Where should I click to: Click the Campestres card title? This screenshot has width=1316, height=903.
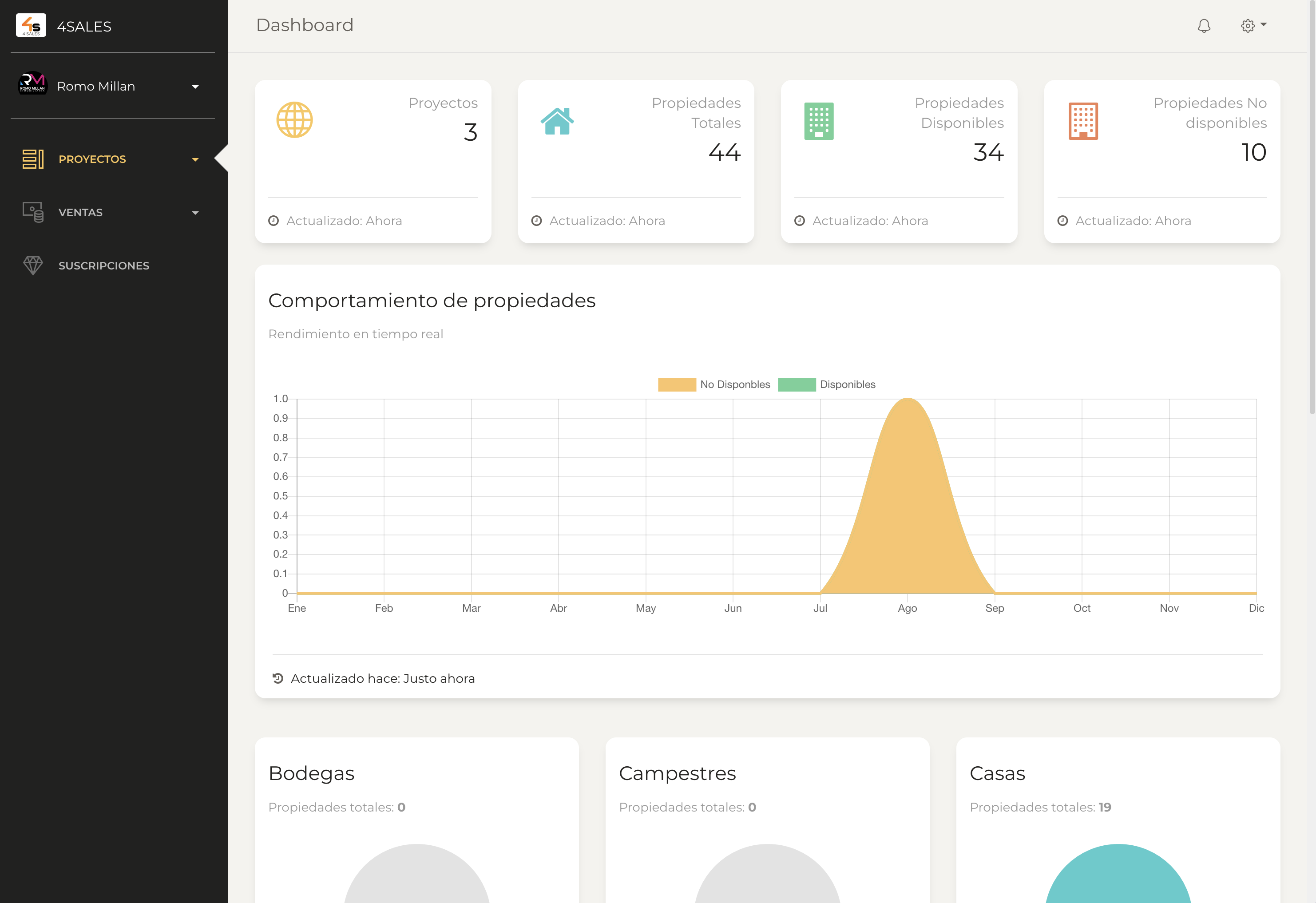(x=677, y=773)
